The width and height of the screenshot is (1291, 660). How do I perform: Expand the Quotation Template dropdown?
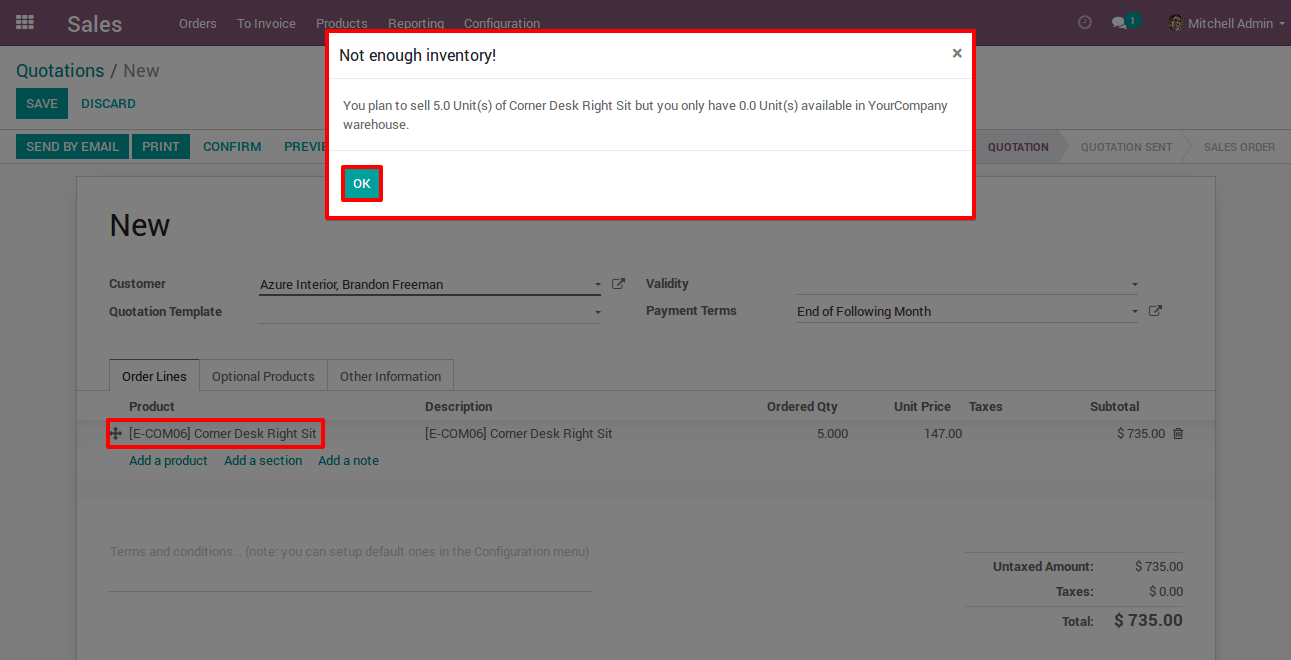(x=597, y=312)
